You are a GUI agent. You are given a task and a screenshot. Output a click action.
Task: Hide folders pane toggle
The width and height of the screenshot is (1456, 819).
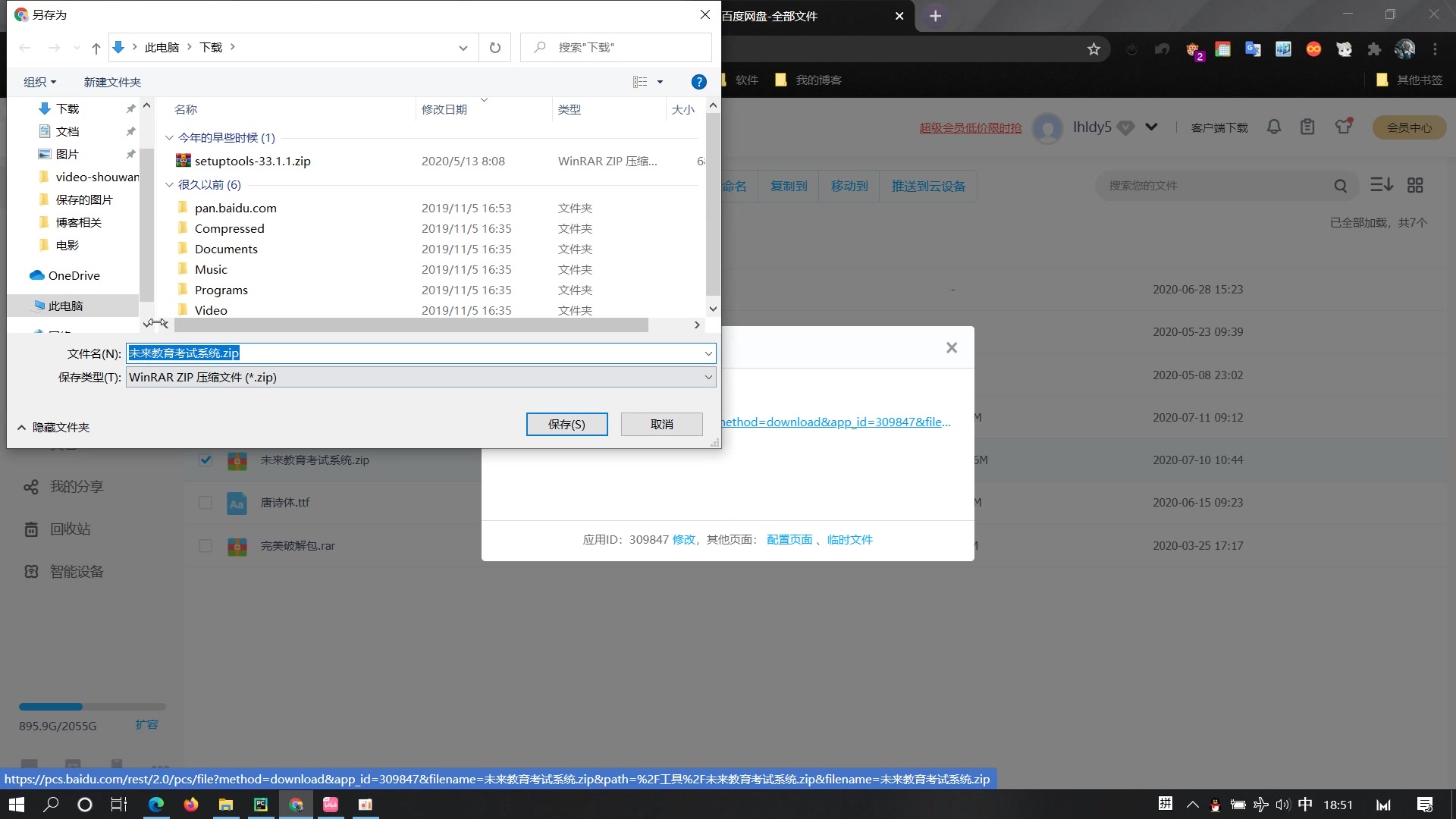pyautogui.click(x=53, y=427)
